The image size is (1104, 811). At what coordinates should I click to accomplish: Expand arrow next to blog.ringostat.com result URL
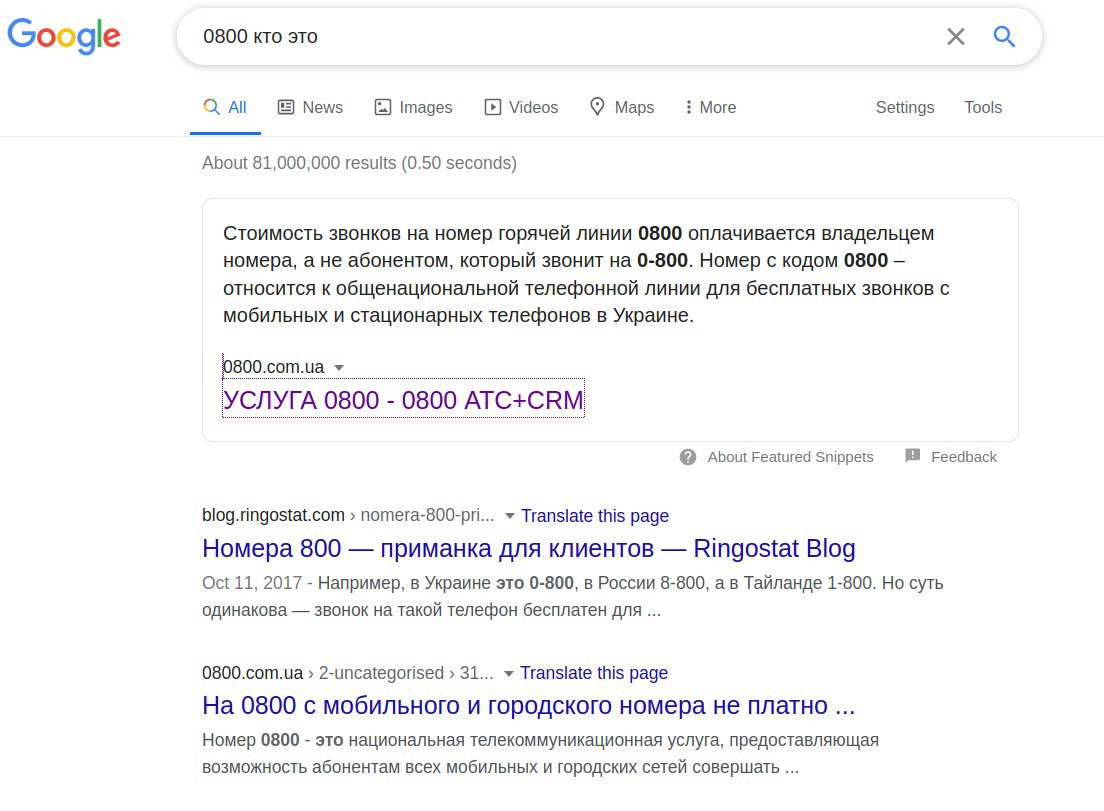click(x=509, y=516)
